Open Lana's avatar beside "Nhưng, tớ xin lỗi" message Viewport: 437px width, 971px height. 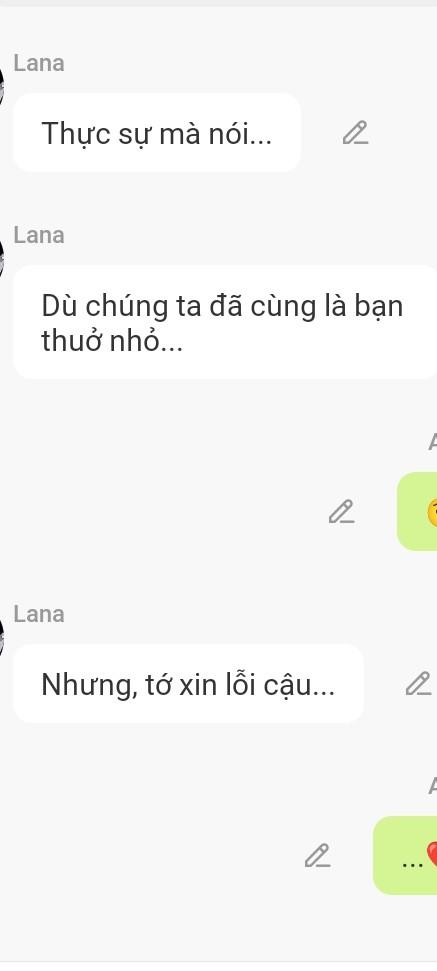2,636
